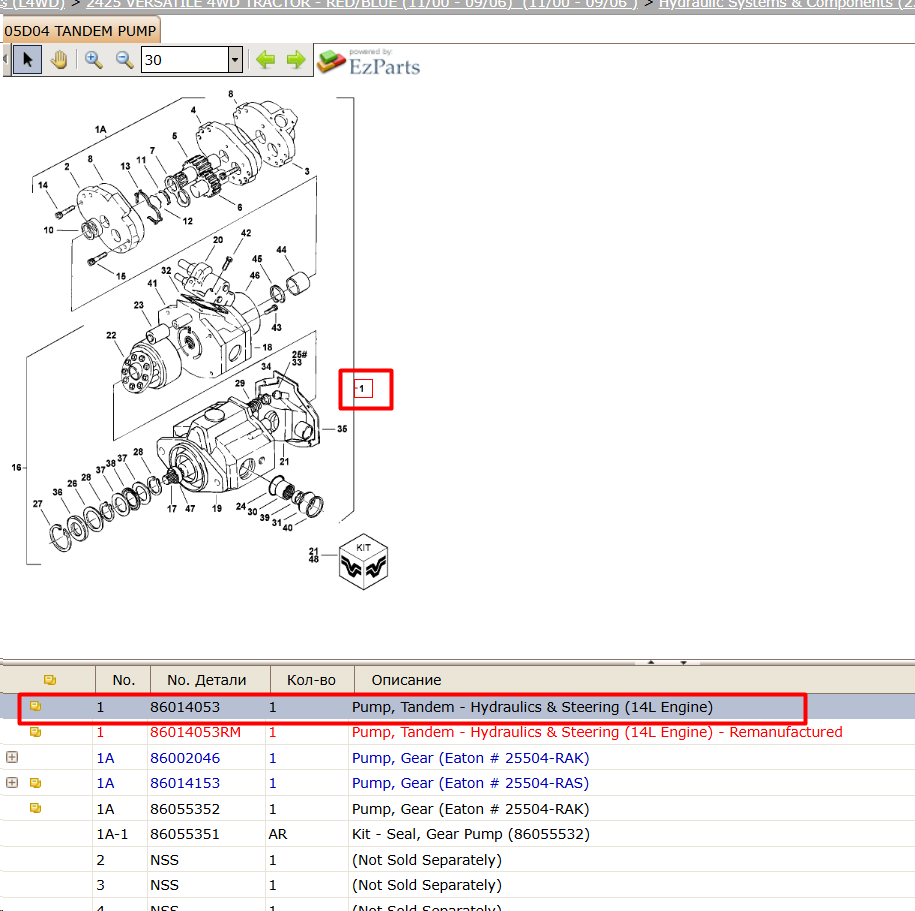
Task: Click the splitter collapse down arrow
Action: point(683,662)
